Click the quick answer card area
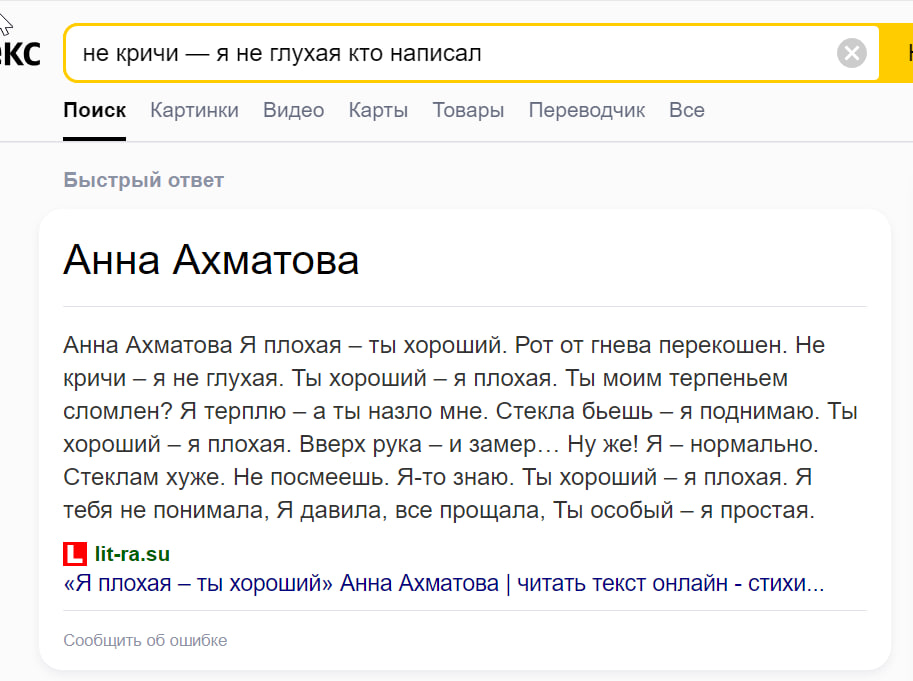The width and height of the screenshot is (913, 681). pyautogui.click(x=460, y=440)
